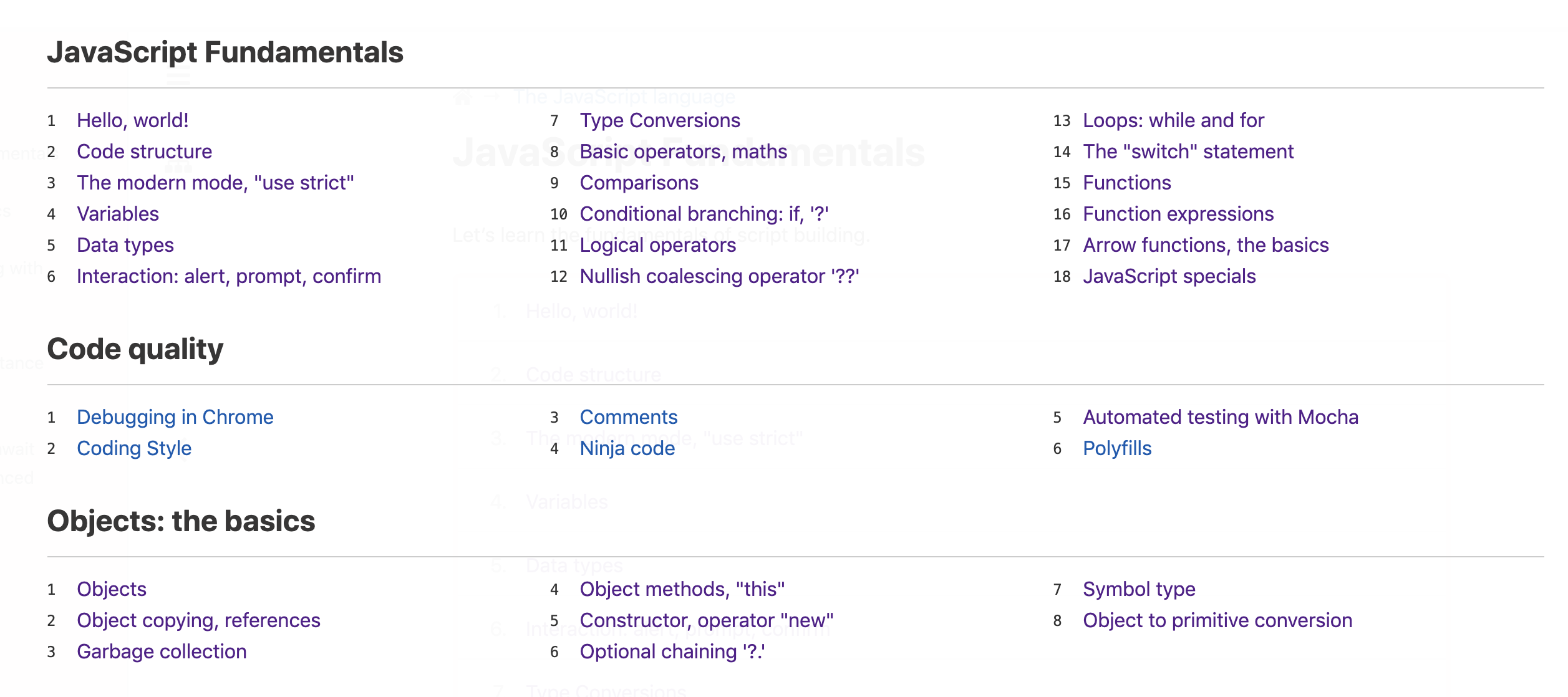Image resolution: width=1568 pixels, height=697 pixels.
Task: Open the "Data types" link
Action: 125,245
